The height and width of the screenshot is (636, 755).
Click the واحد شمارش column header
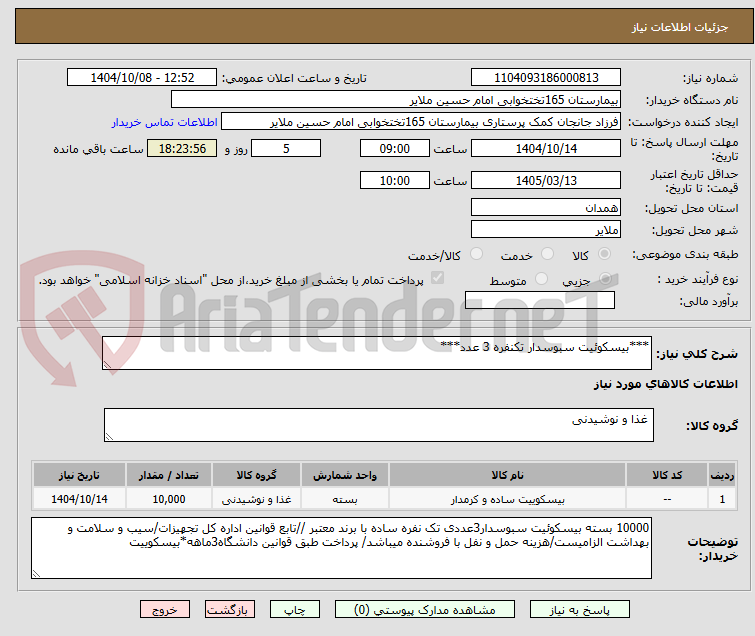point(345,475)
